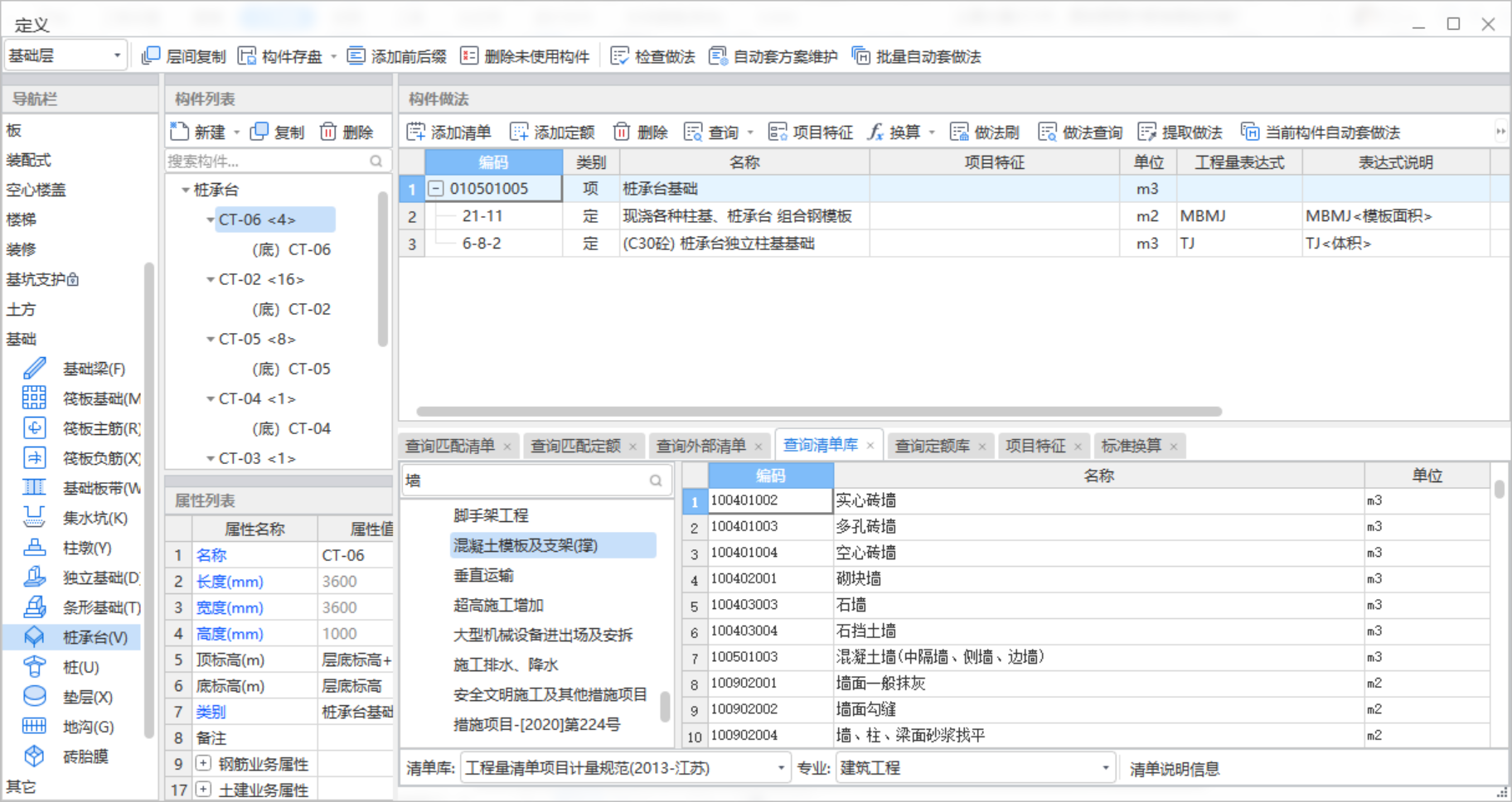Select 垂直运输 in category list
Viewport: 1512px width, 802px height.
pyautogui.click(x=483, y=575)
